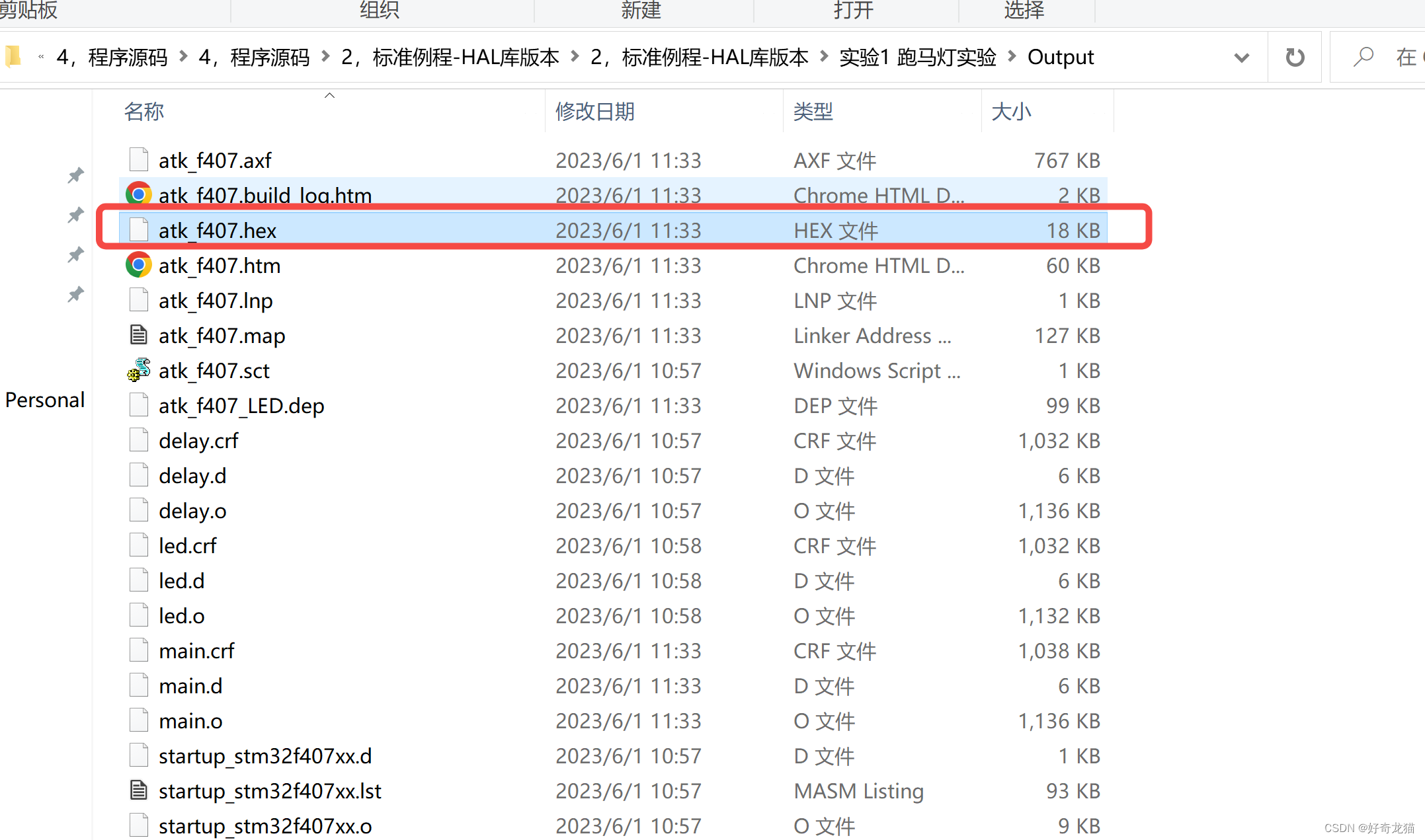Click the folder icon in the address bar
The image size is (1425, 840).
pos(13,57)
